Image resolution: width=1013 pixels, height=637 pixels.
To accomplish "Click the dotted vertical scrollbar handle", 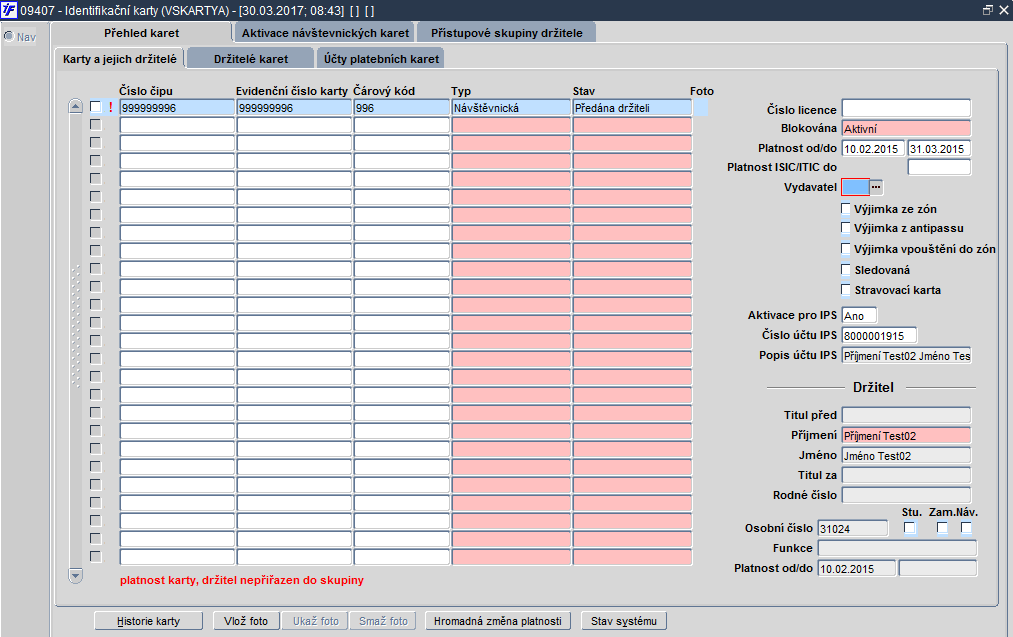I will 76,326.
